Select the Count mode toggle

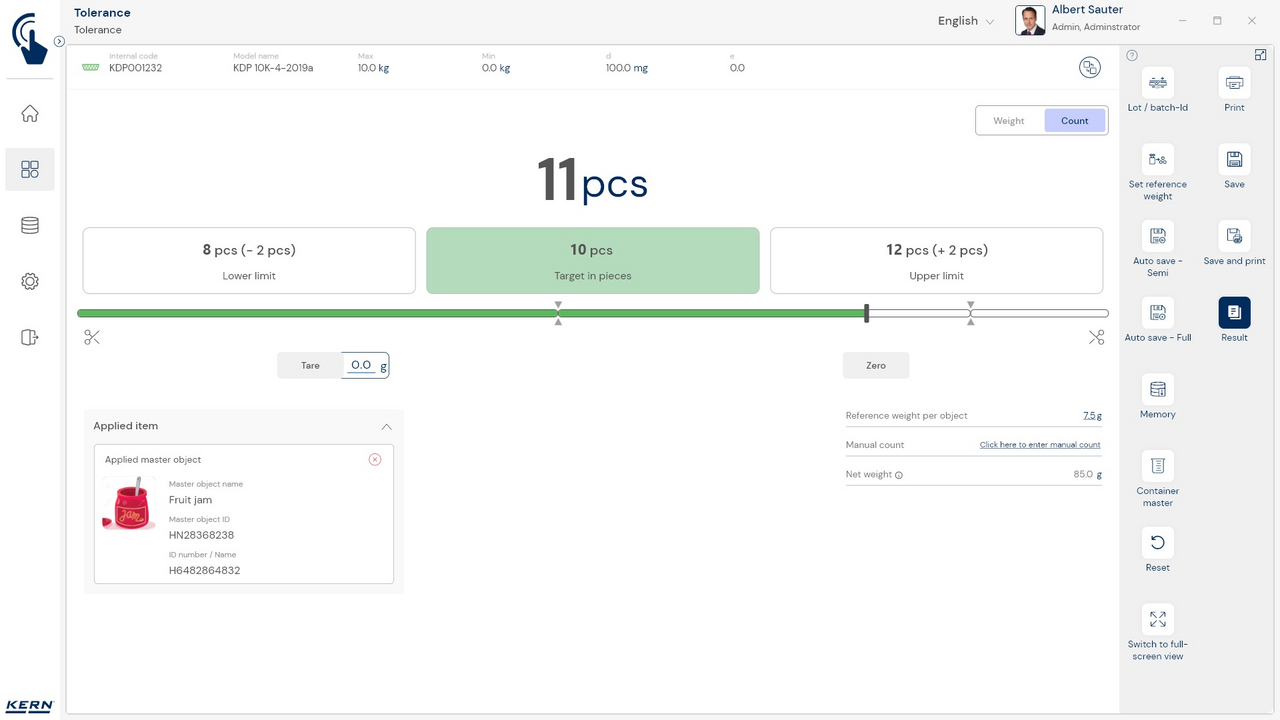(1075, 121)
